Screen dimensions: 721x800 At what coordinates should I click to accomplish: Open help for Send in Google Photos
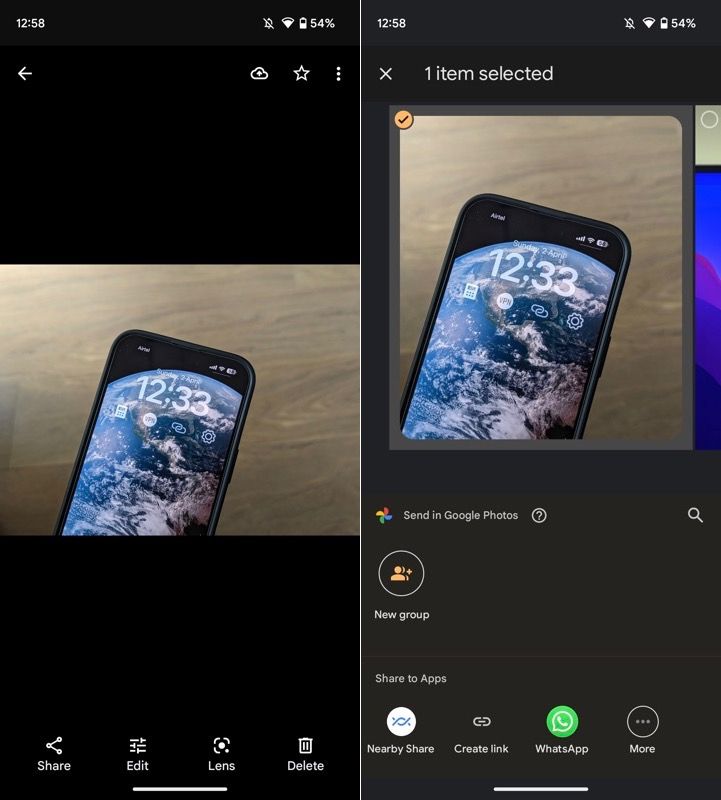539,515
